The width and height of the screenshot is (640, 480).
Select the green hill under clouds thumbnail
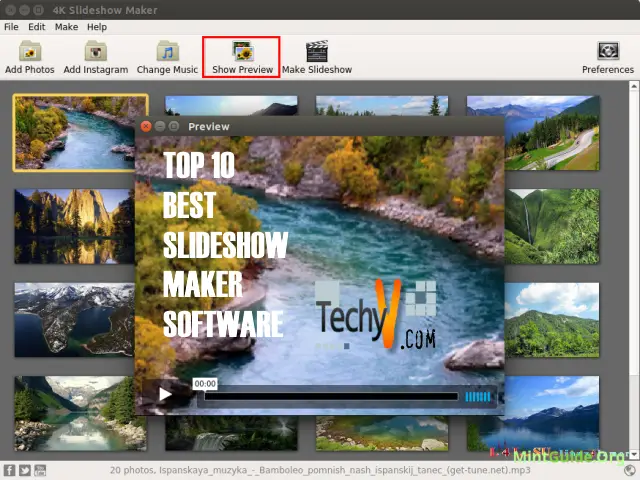tap(552, 320)
